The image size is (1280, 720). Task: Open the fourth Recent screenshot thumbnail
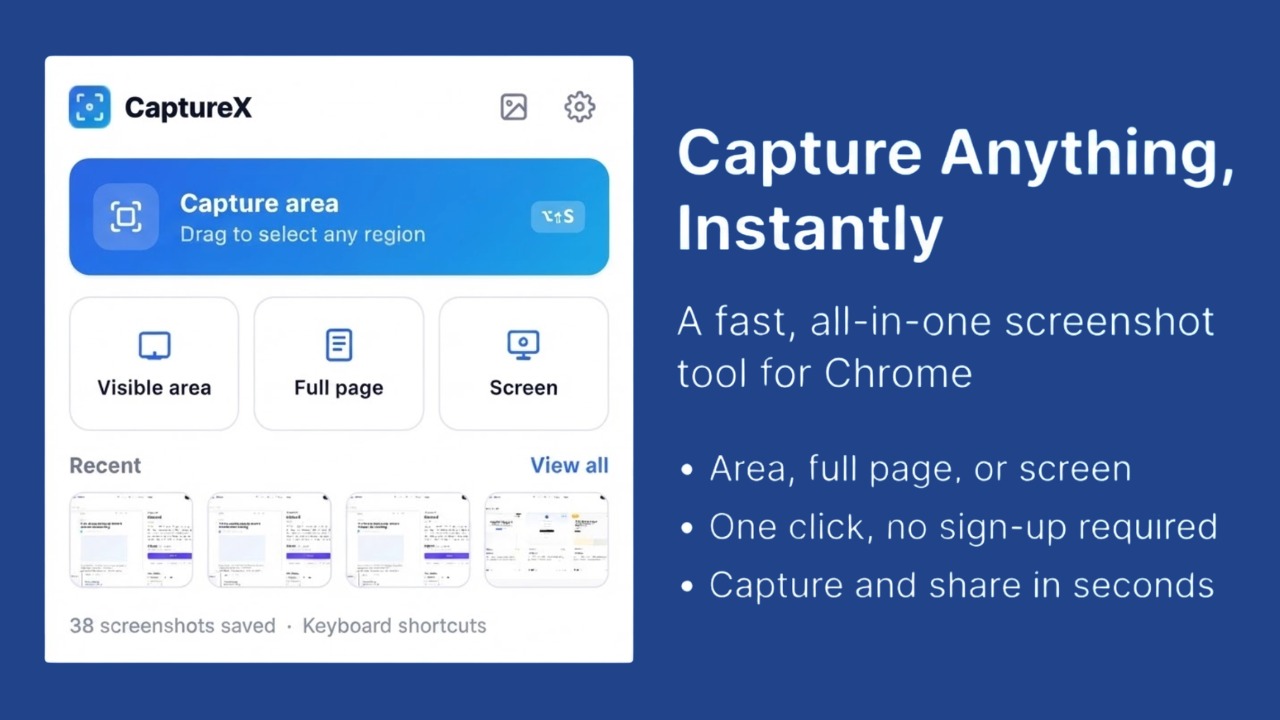(546, 540)
